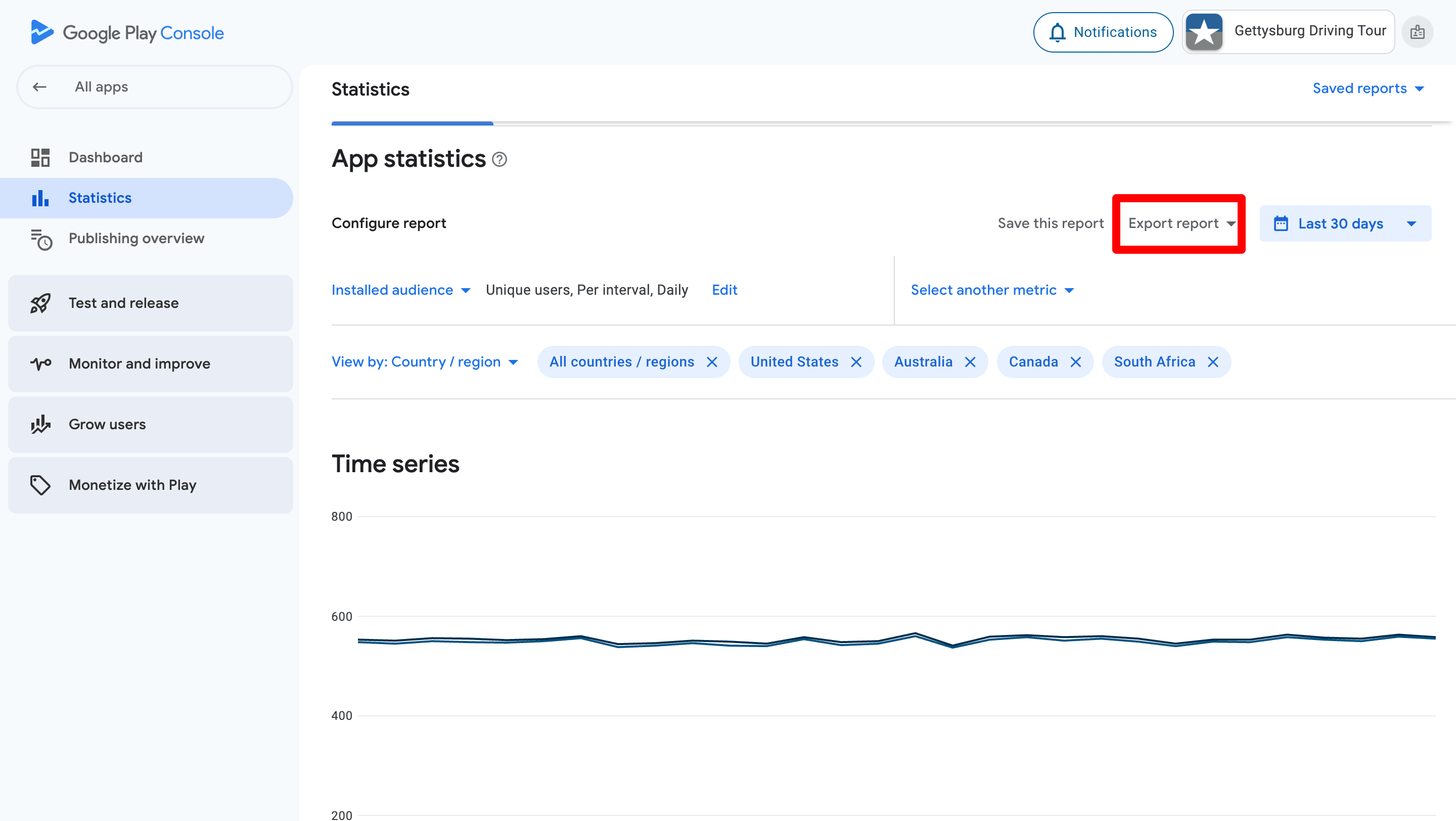Remove the Australia filter chip
Image resolution: width=1456 pixels, height=821 pixels.
(970, 362)
